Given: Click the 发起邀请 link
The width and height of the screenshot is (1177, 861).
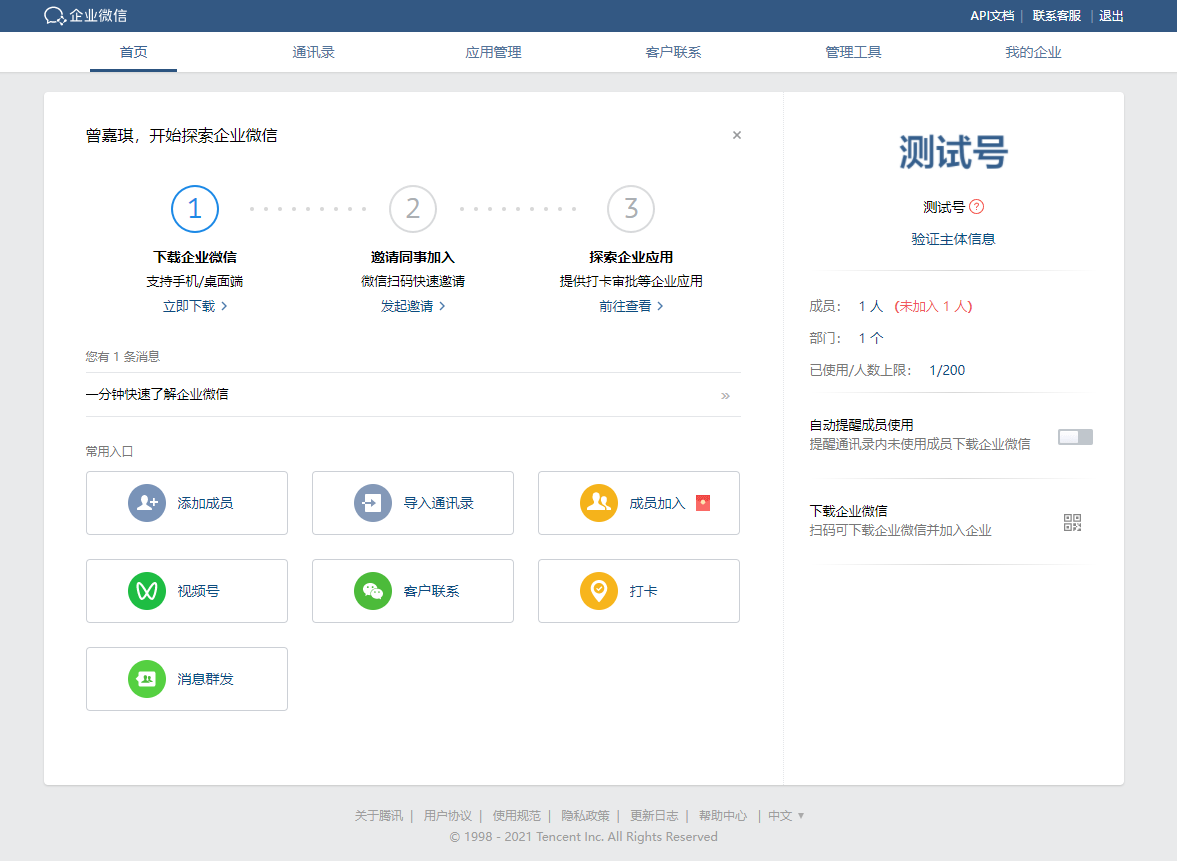Looking at the screenshot, I should click(413, 306).
